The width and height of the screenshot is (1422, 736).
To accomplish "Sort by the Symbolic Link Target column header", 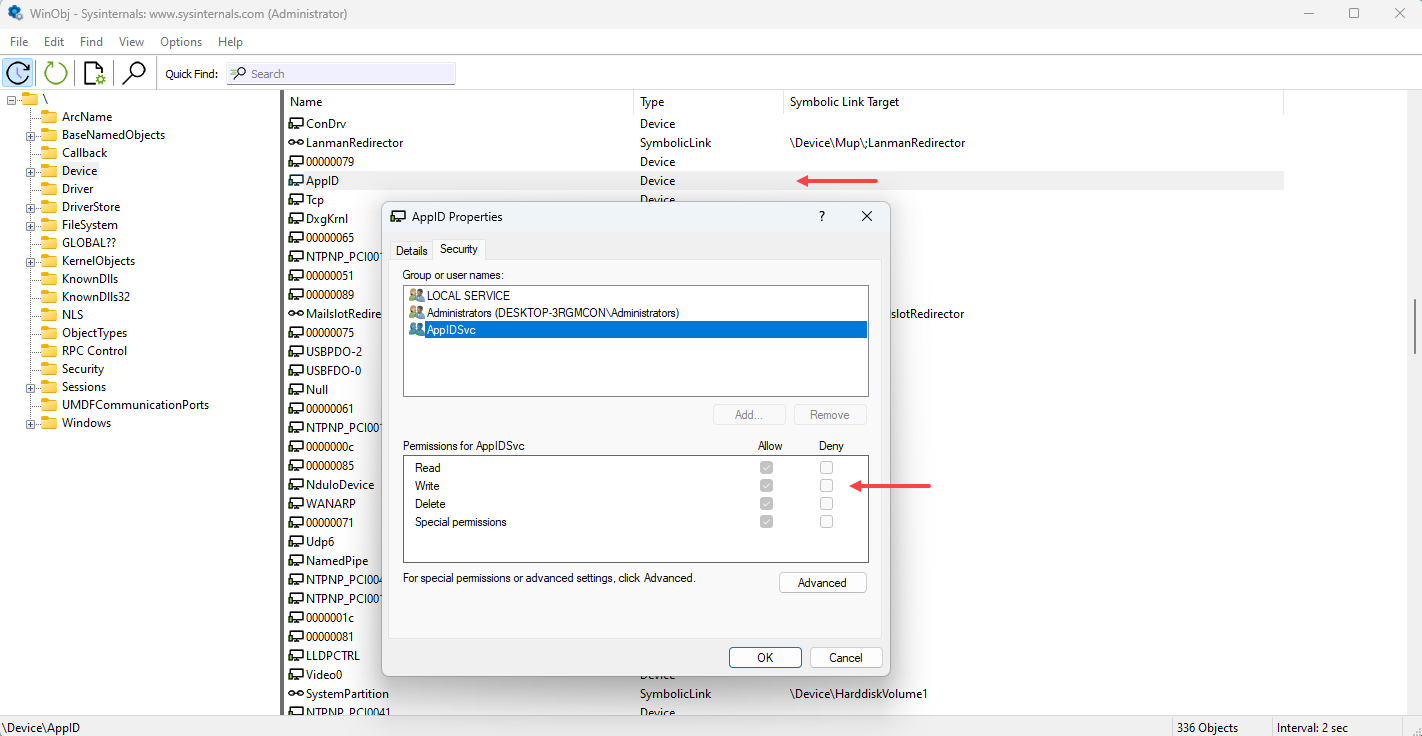I will pyautogui.click(x=1033, y=102).
